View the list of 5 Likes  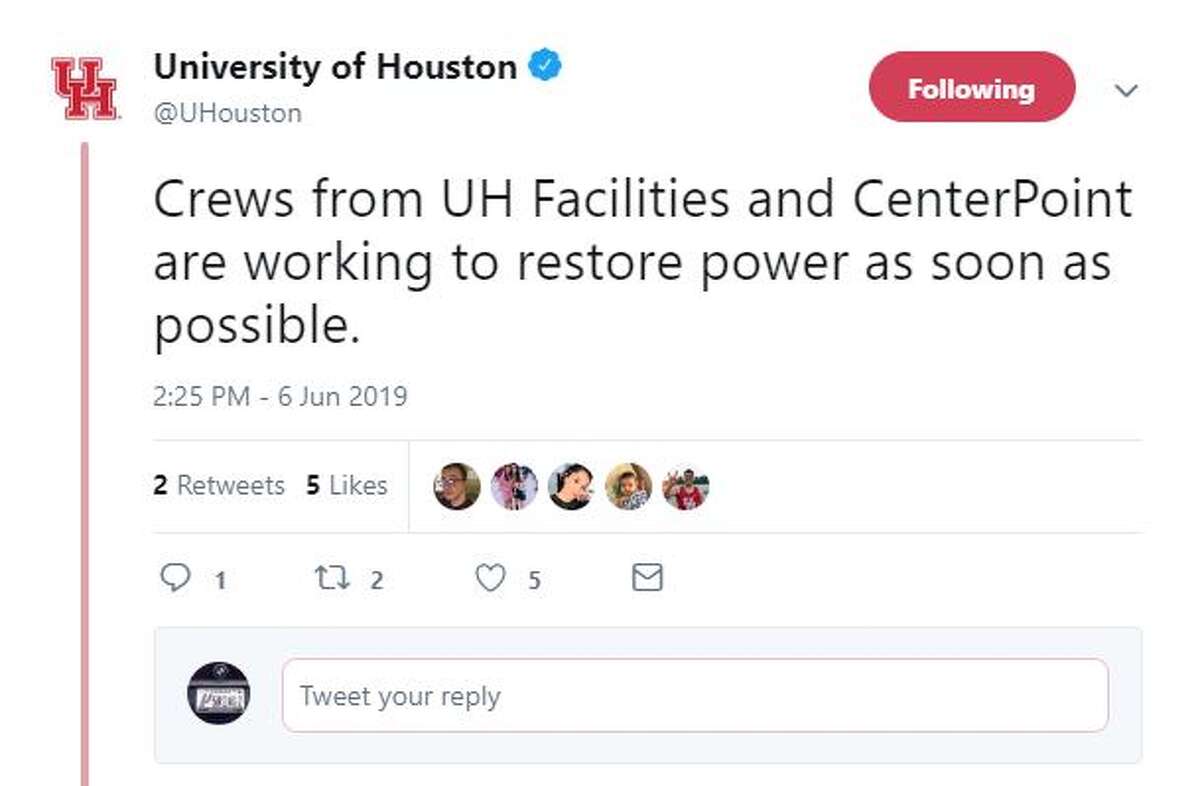point(346,486)
